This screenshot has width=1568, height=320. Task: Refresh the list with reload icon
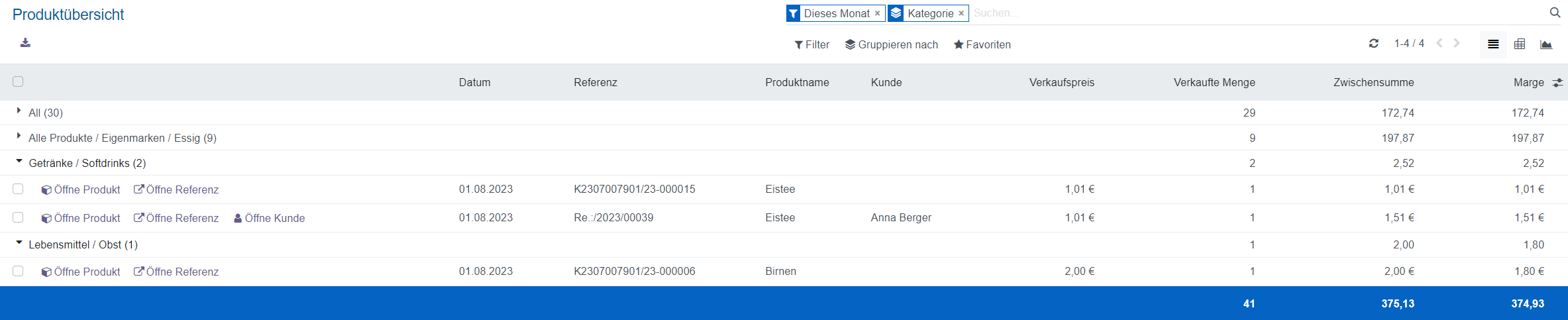[1373, 44]
